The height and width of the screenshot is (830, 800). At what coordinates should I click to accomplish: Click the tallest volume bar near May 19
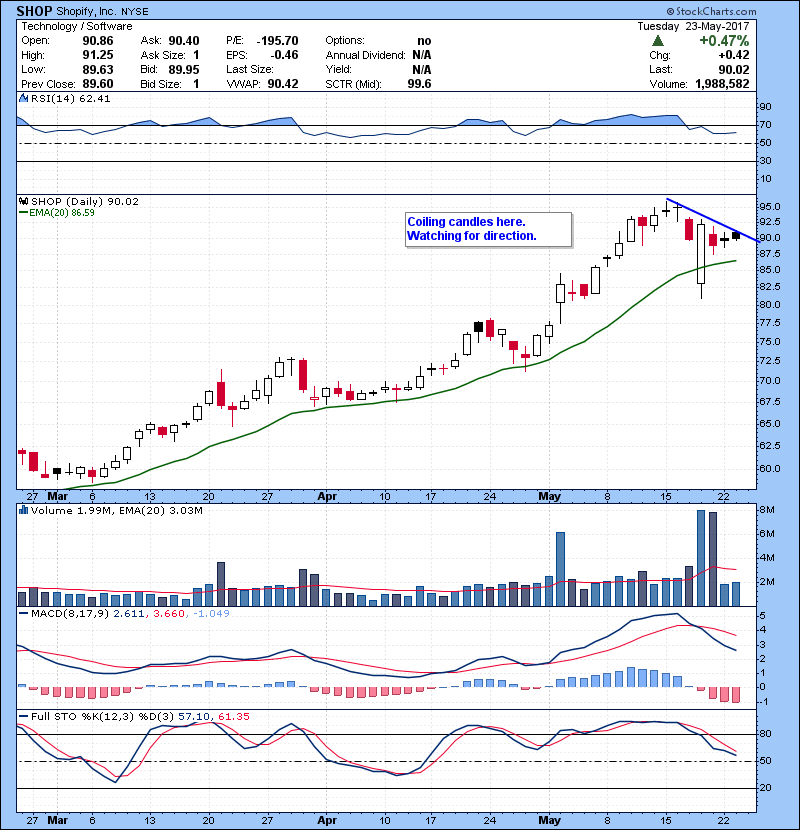pos(701,558)
